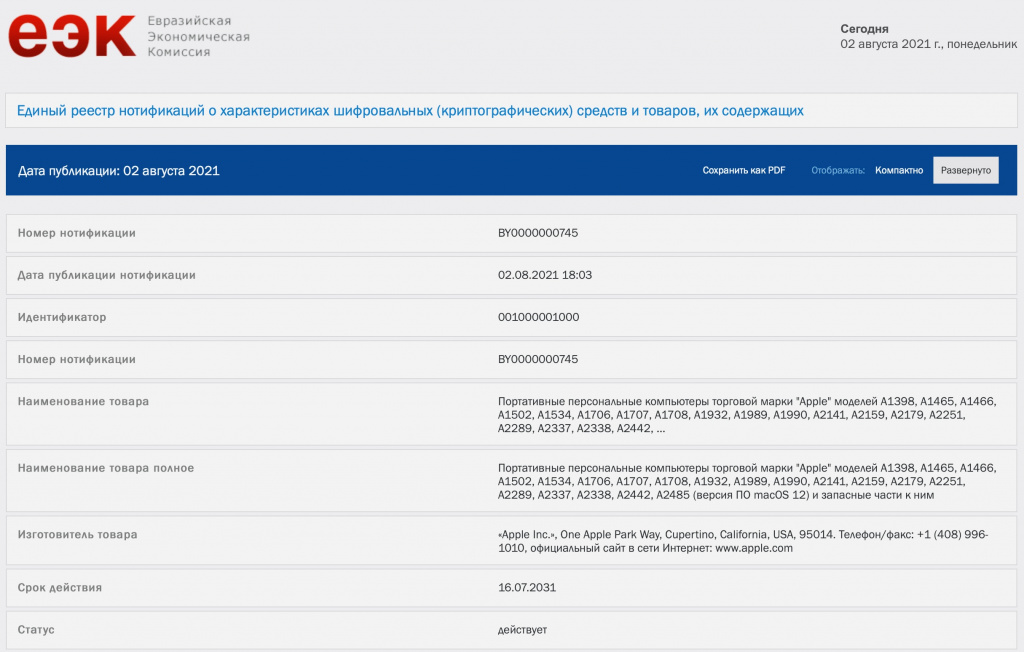The width and height of the screenshot is (1024, 652).
Task: Save the notification via Сохранить как PDF
Action: (743, 171)
